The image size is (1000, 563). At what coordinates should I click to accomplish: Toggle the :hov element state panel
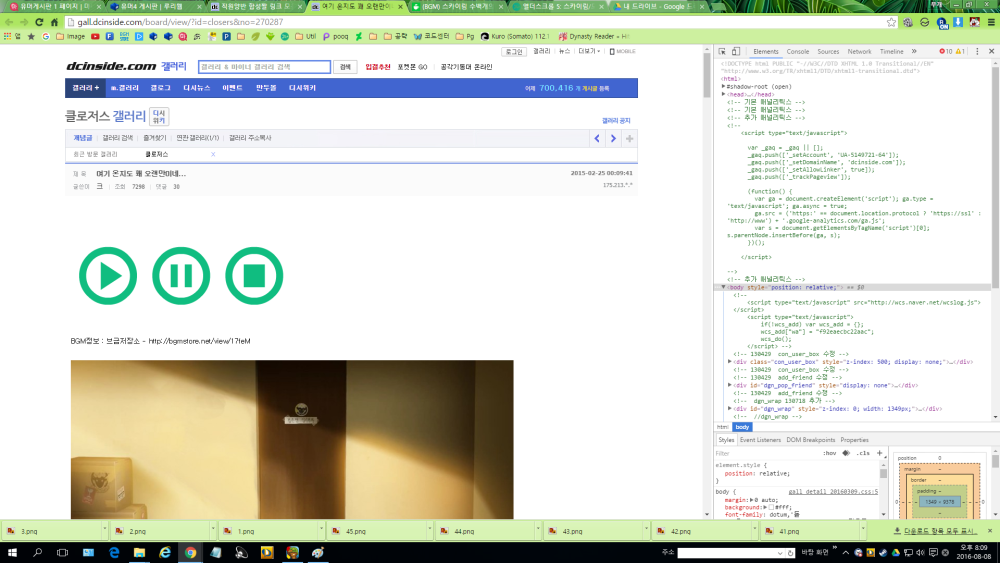[x=829, y=453]
